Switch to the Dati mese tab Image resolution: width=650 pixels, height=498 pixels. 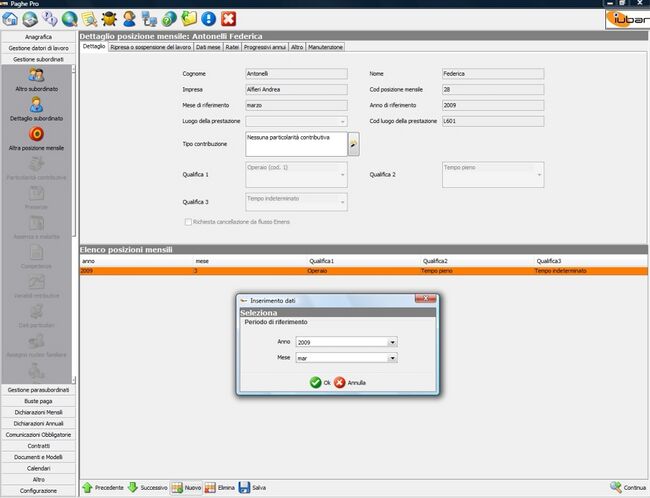pyautogui.click(x=208, y=47)
